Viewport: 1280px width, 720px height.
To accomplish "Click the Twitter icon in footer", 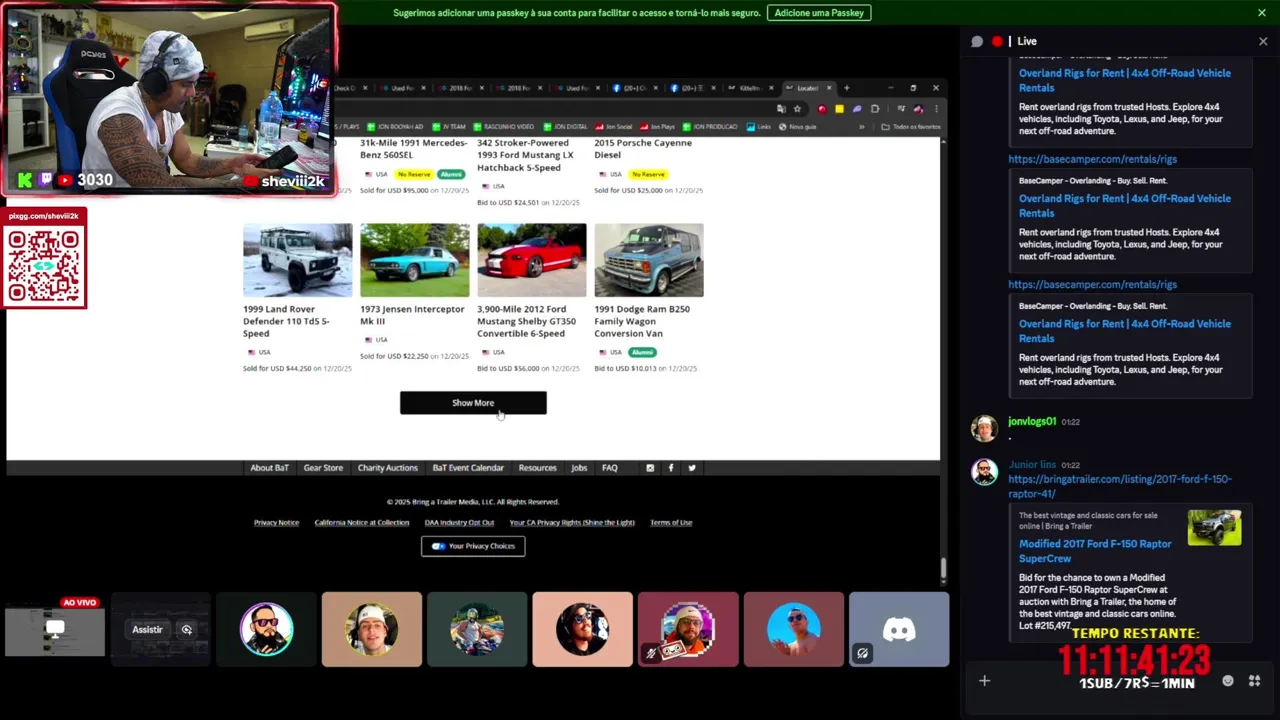I will 691,468.
